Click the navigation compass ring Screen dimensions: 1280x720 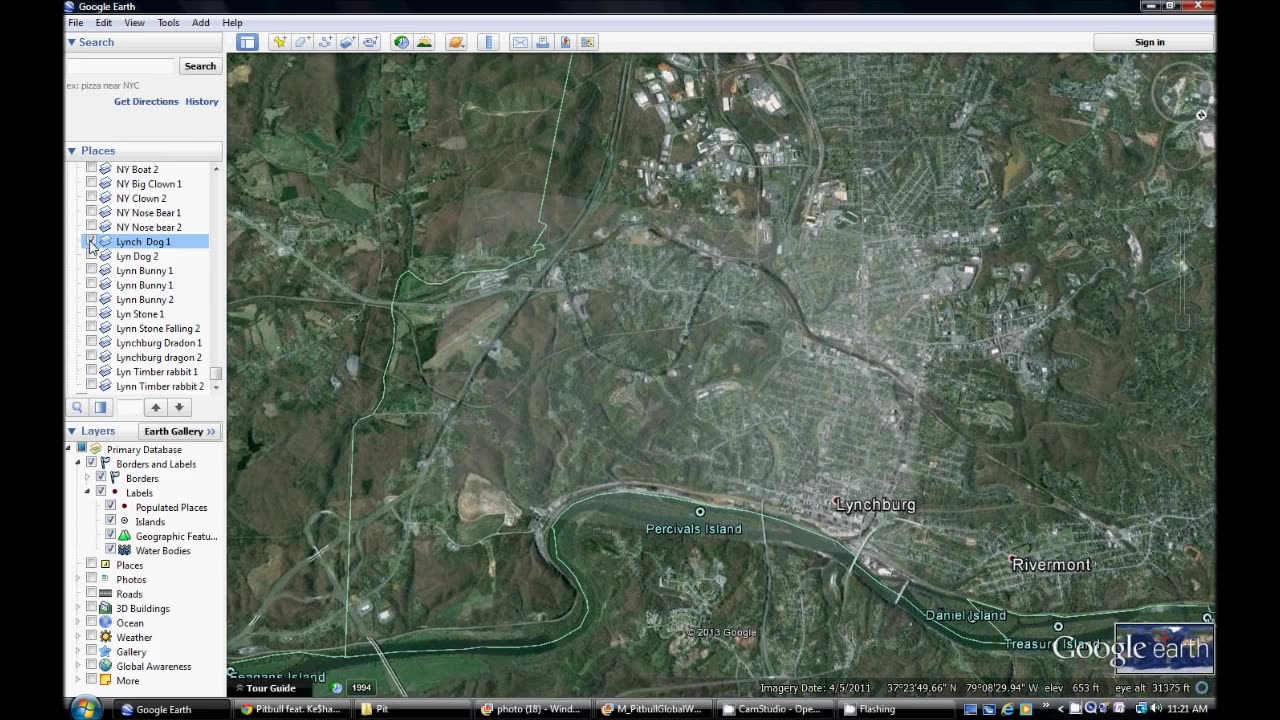[x=1181, y=93]
